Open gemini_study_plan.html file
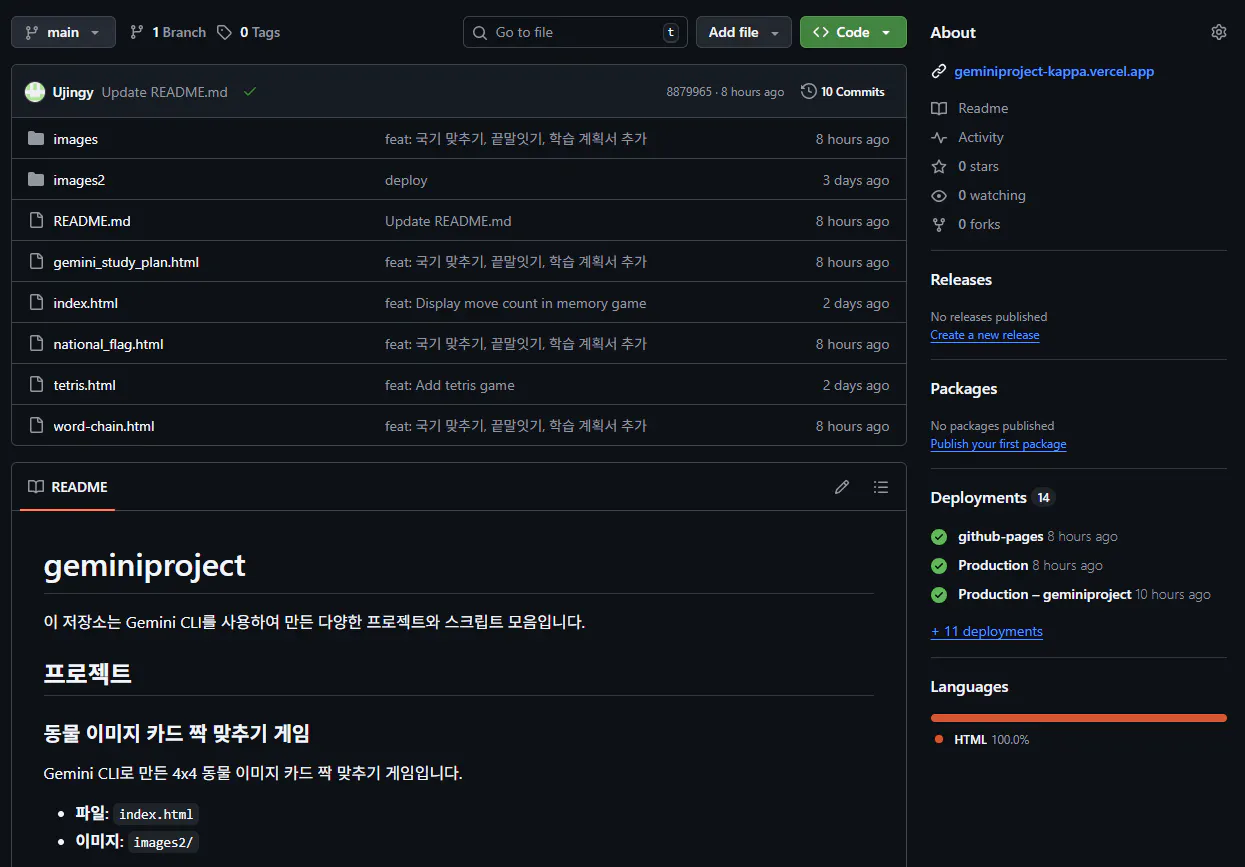Image resolution: width=1245 pixels, height=867 pixels. (126, 262)
